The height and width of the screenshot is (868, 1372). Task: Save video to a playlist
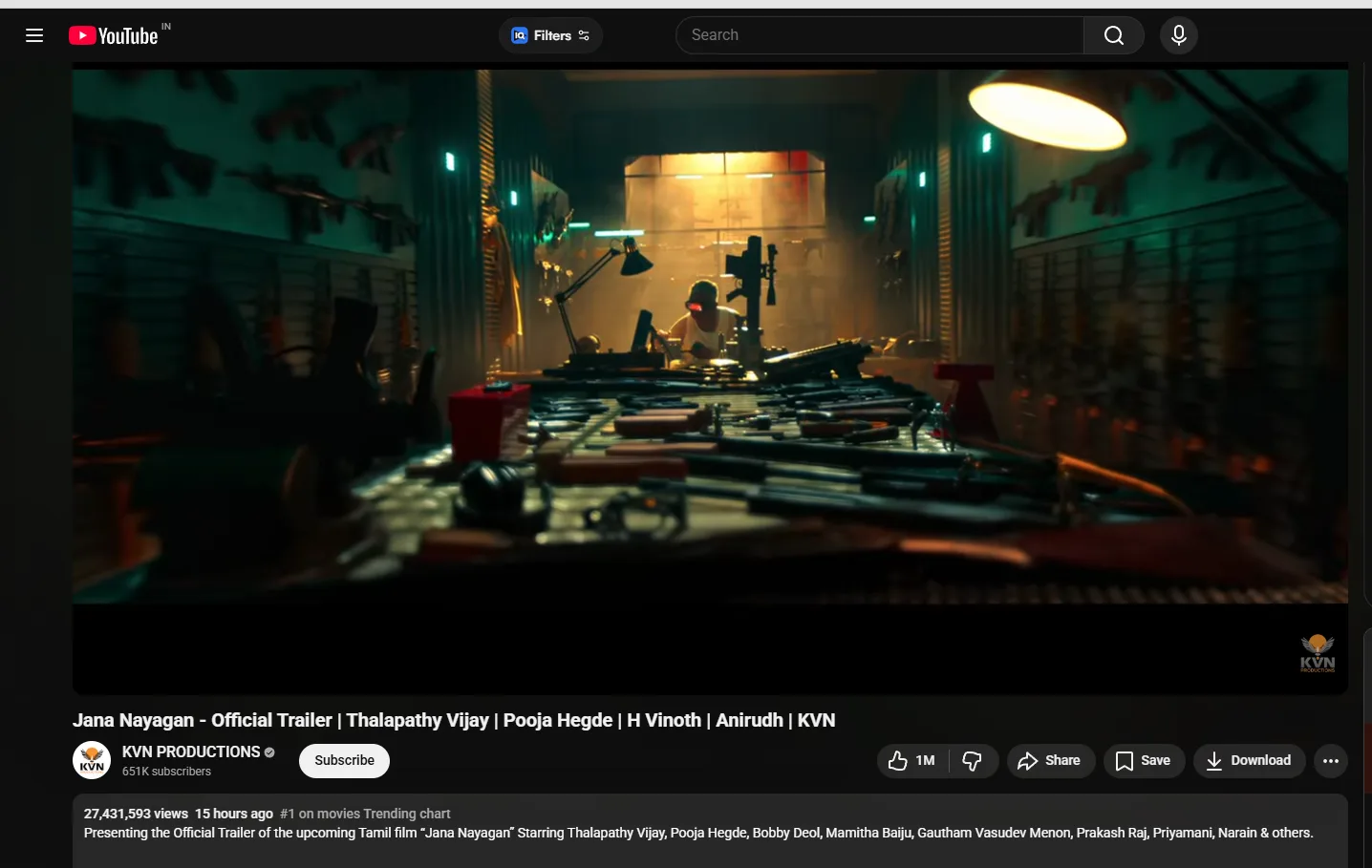(x=1143, y=760)
